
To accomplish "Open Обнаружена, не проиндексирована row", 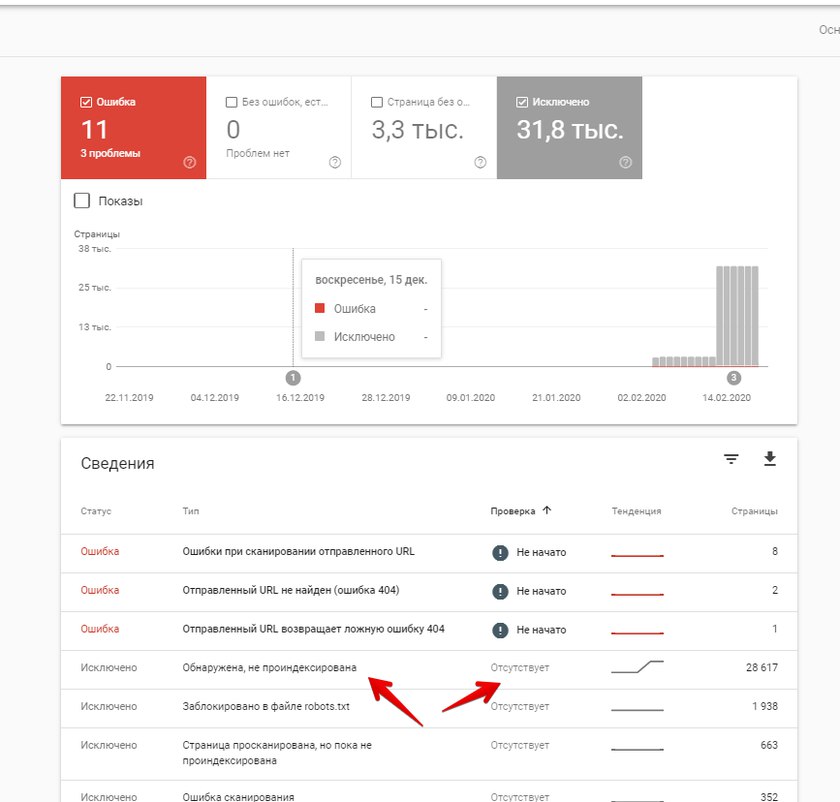I will [429, 669].
